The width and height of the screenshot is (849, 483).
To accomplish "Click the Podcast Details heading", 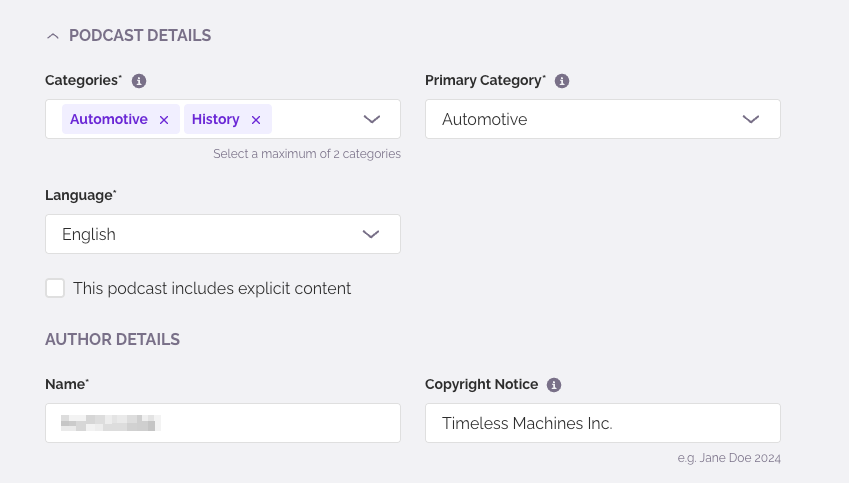I will point(140,36).
